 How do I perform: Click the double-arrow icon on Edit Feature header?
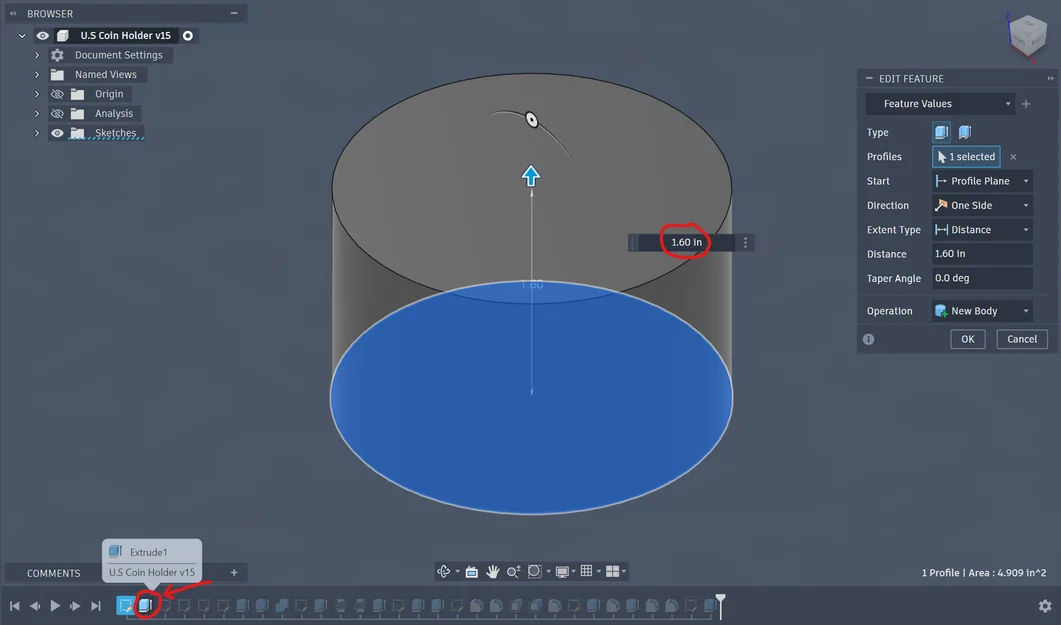point(1050,78)
